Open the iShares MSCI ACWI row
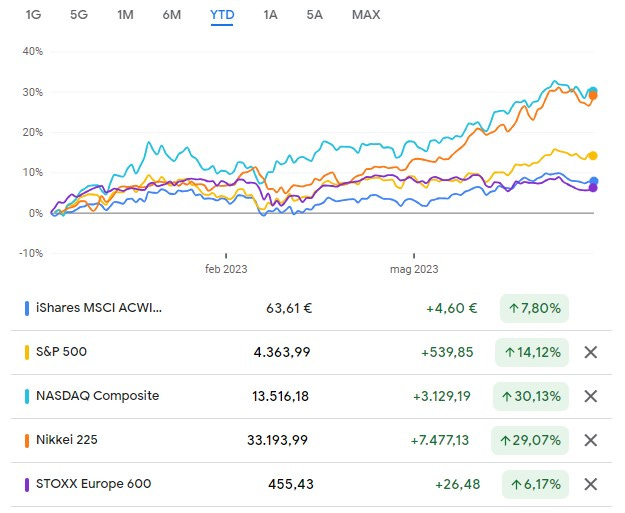Screen dimensions: 625x513 coord(311,309)
